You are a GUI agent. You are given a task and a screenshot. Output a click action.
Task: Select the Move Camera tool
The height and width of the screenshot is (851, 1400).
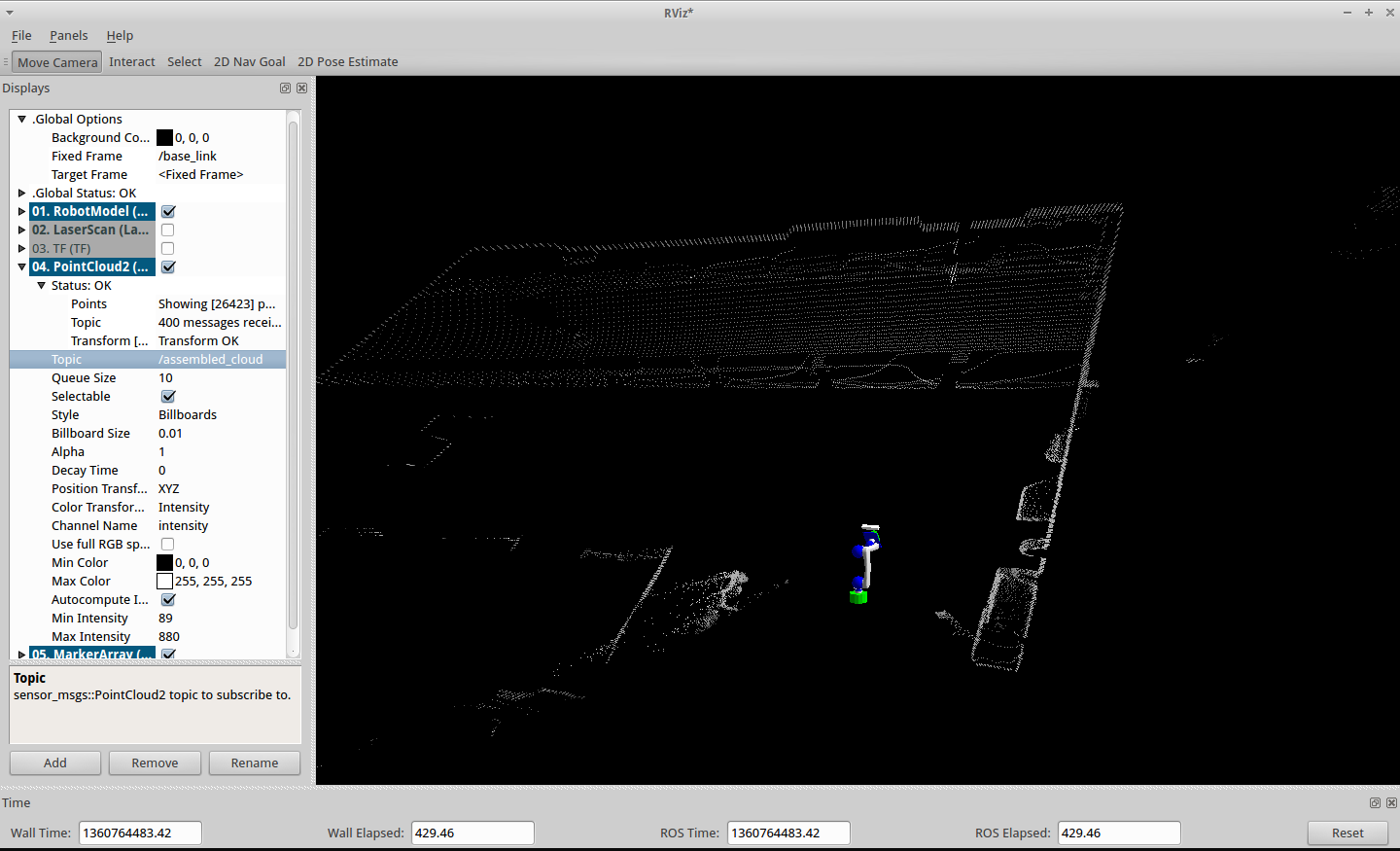pos(57,61)
